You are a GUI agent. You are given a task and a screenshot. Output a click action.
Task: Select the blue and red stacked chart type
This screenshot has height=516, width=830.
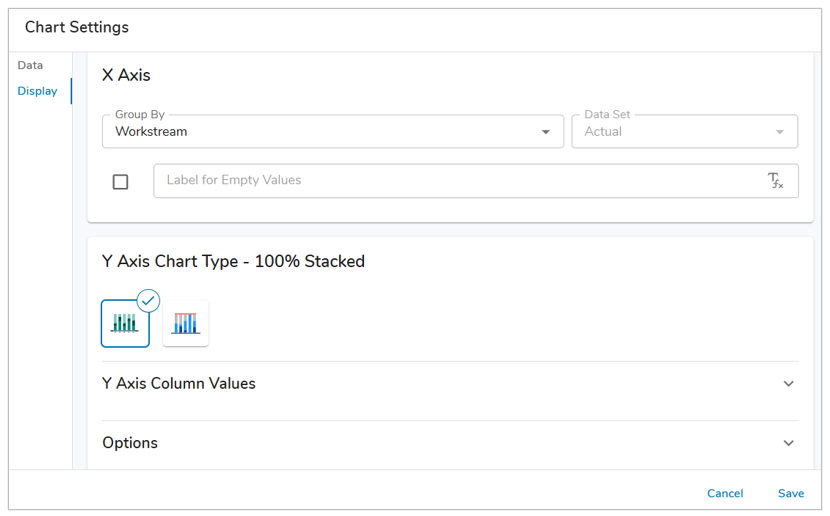[186, 323]
